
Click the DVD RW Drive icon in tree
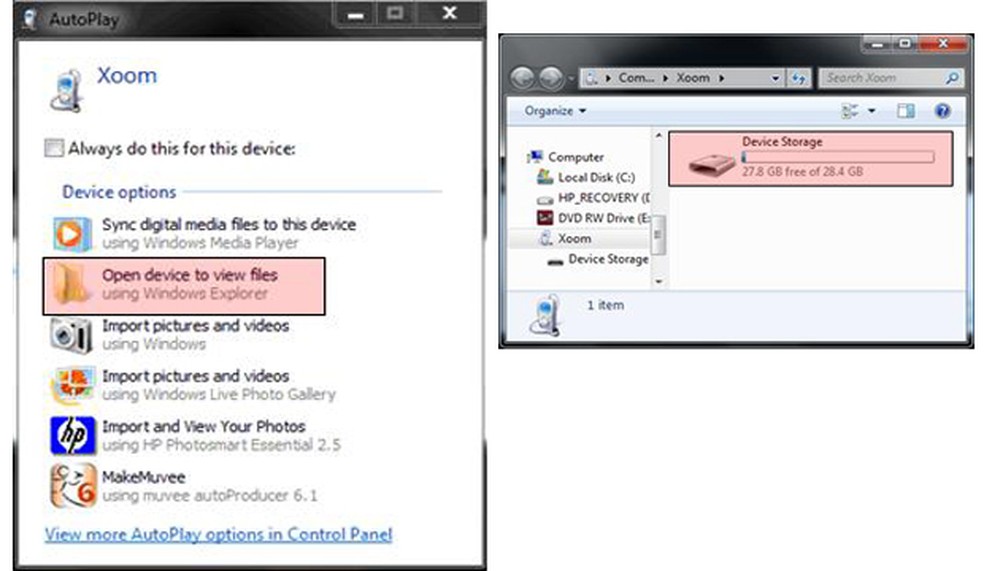click(x=545, y=217)
